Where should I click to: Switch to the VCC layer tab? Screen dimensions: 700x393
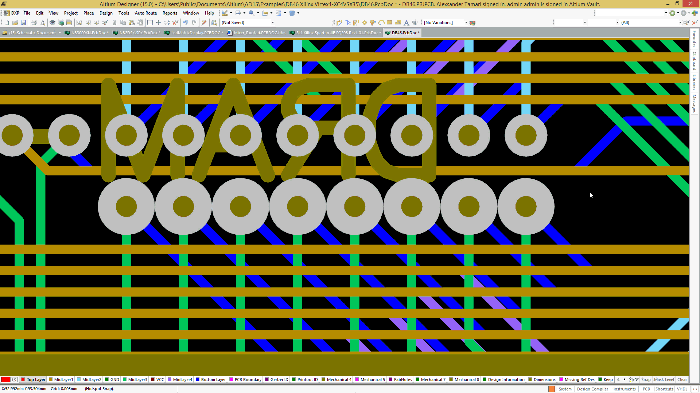tap(158, 380)
